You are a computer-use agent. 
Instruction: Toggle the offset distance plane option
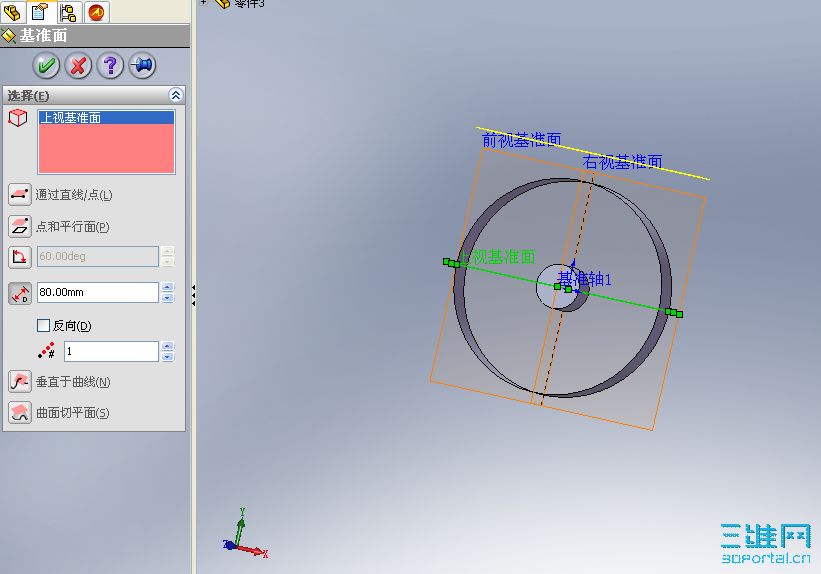point(20,293)
